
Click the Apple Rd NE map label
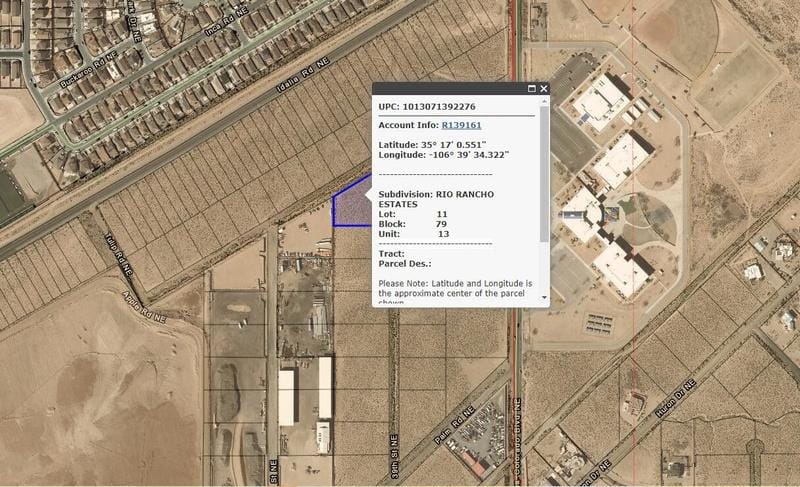[144, 307]
